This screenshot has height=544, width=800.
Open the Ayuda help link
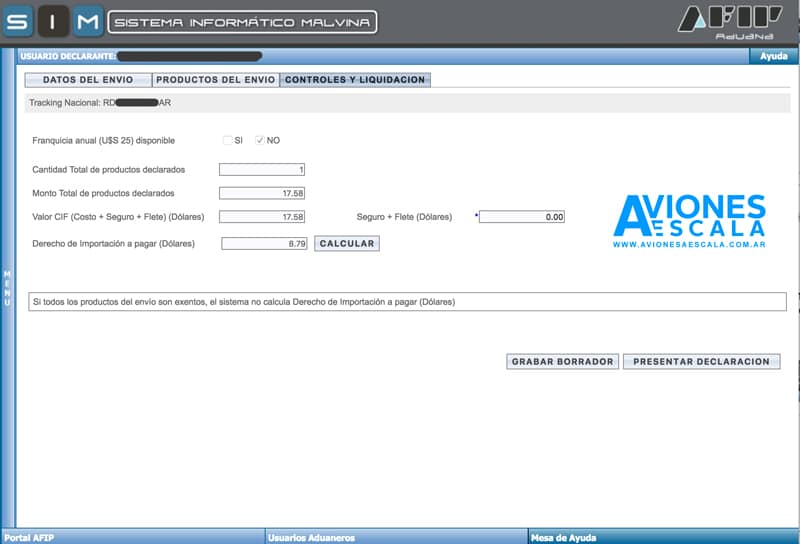tap(773, 56)
